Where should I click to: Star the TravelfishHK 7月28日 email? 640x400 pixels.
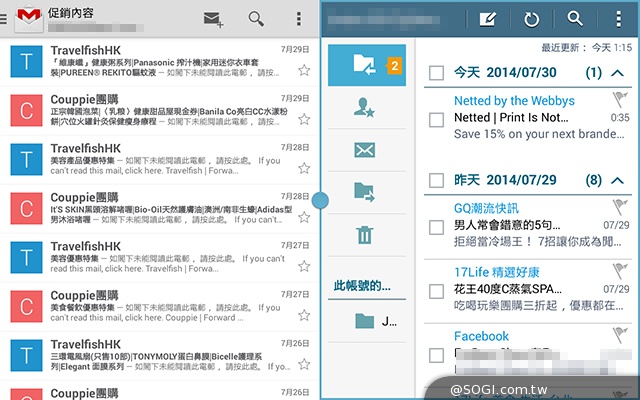[x=304, y=168]
